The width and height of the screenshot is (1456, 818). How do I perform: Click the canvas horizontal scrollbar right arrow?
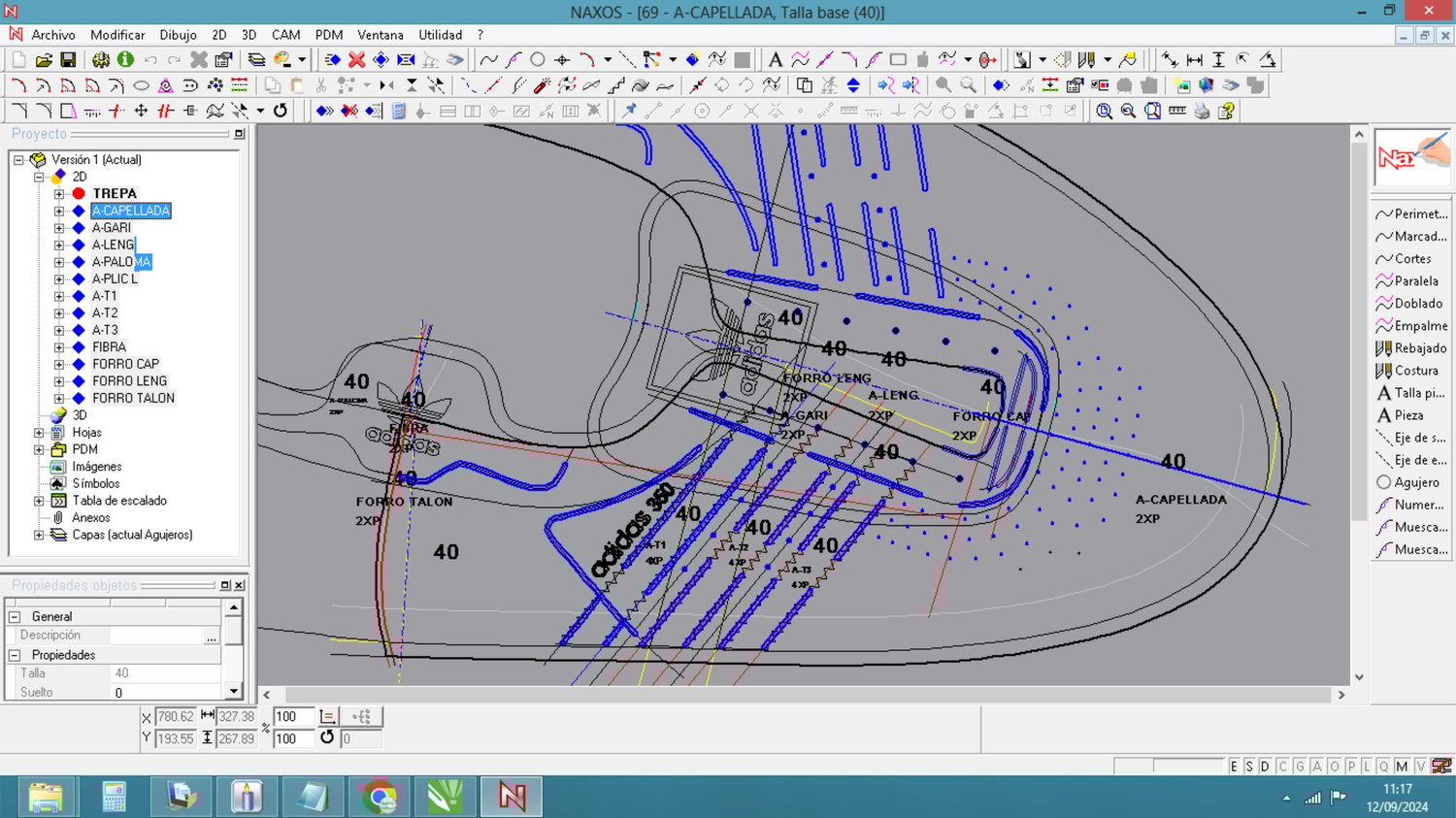click(x=1341, y=695)
